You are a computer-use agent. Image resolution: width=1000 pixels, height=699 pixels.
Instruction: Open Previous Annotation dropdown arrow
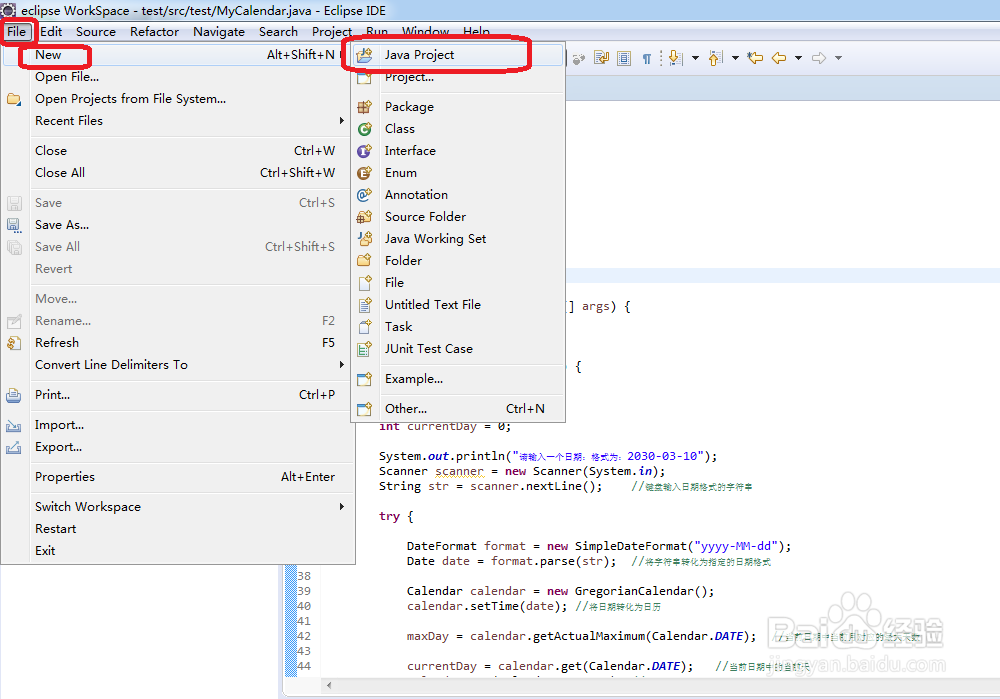point(735,58)
